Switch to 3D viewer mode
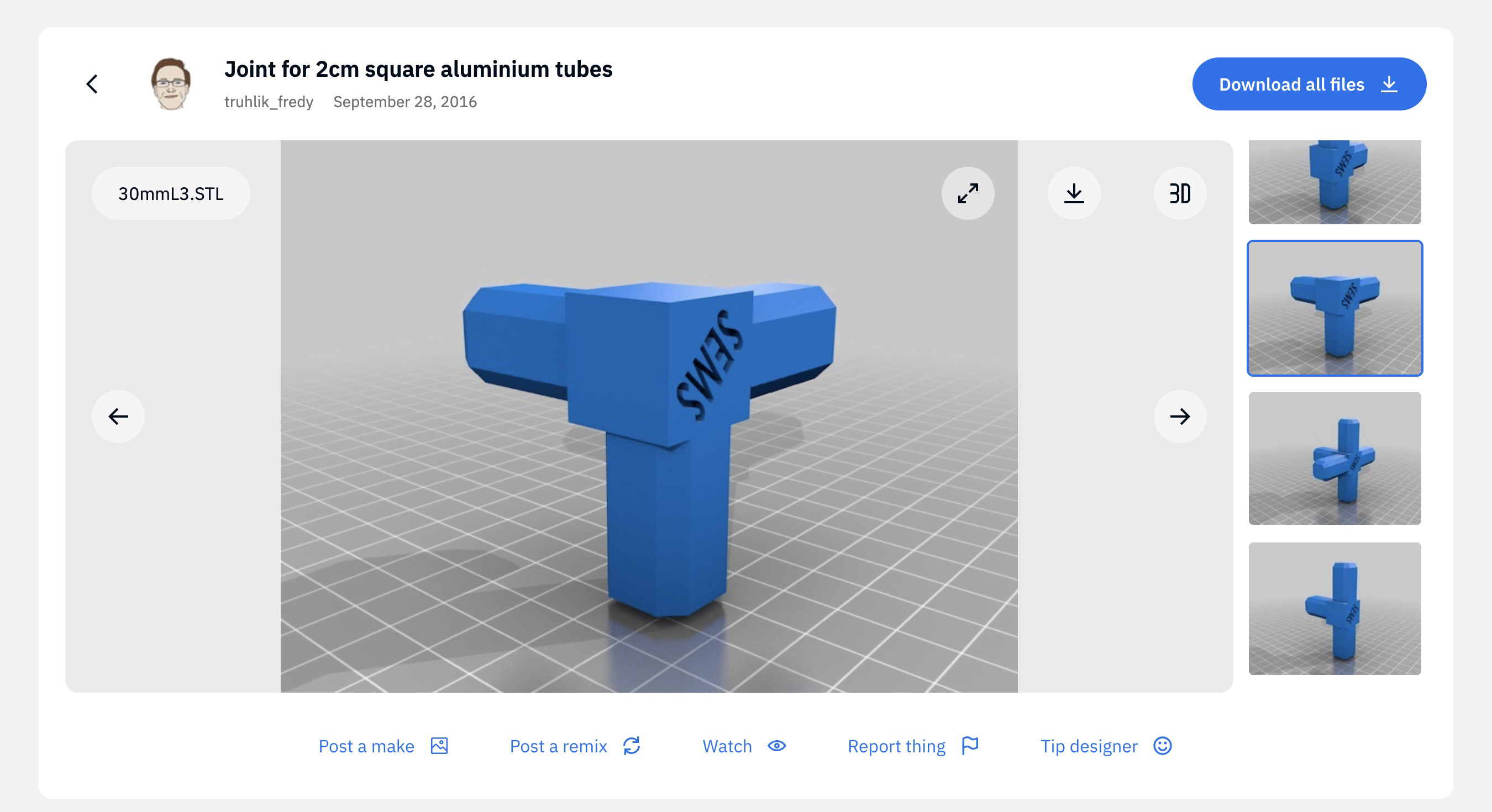The height and width of the screenshot is (812, 1492). coord(1180,193)
